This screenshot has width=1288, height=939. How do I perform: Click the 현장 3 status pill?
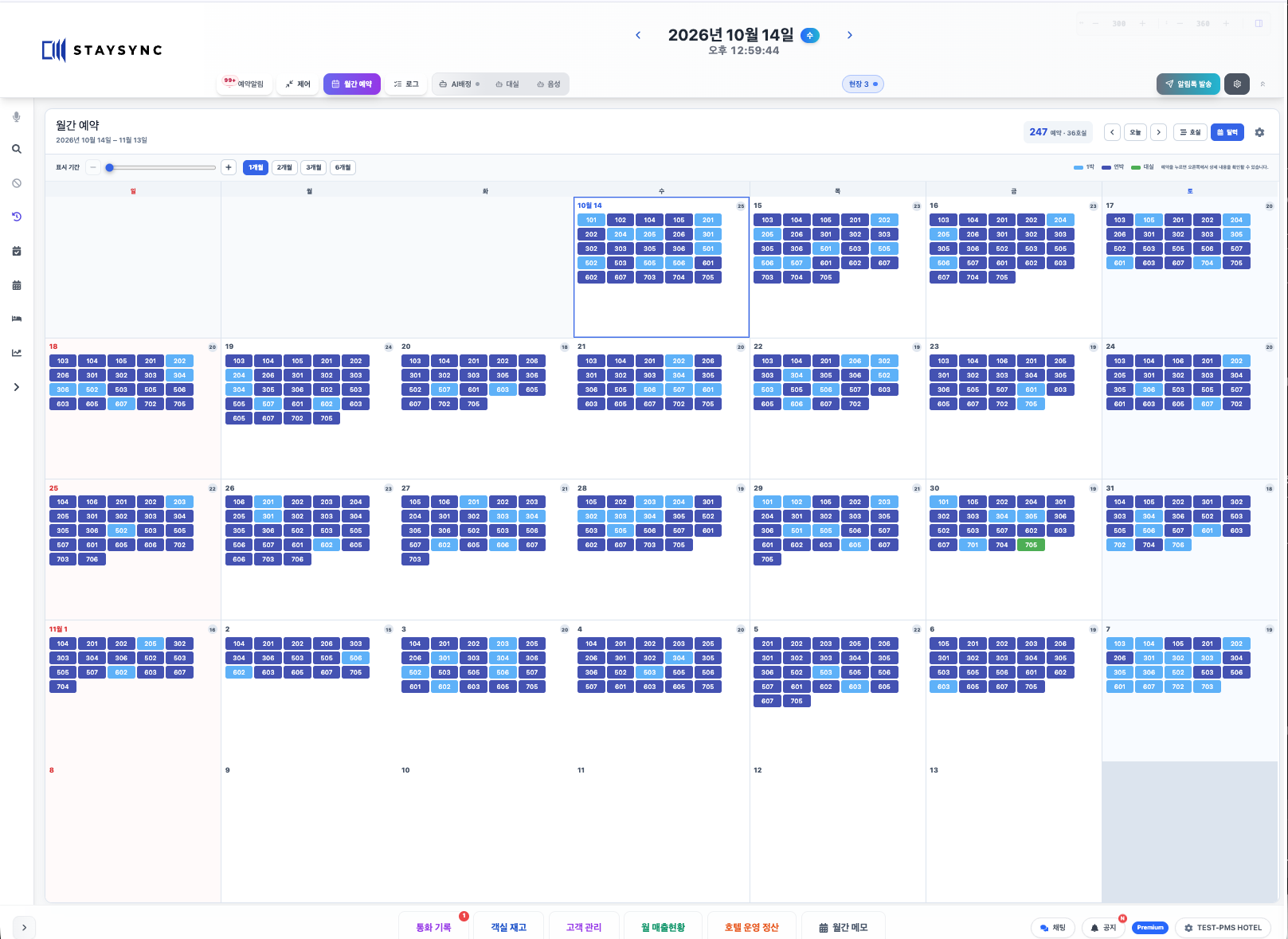point(863,84)
